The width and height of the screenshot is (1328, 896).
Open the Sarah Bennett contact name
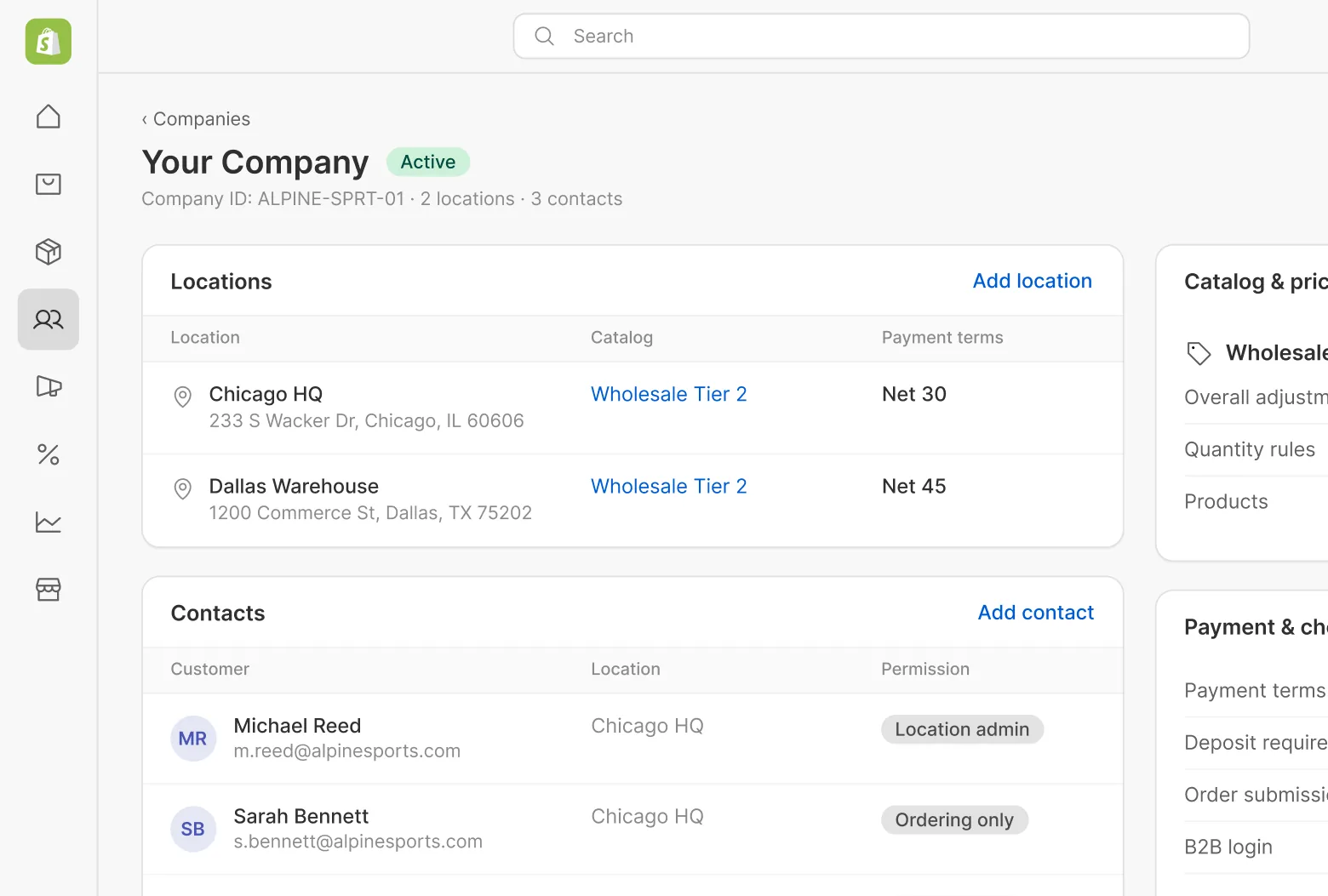coord(301,816)
